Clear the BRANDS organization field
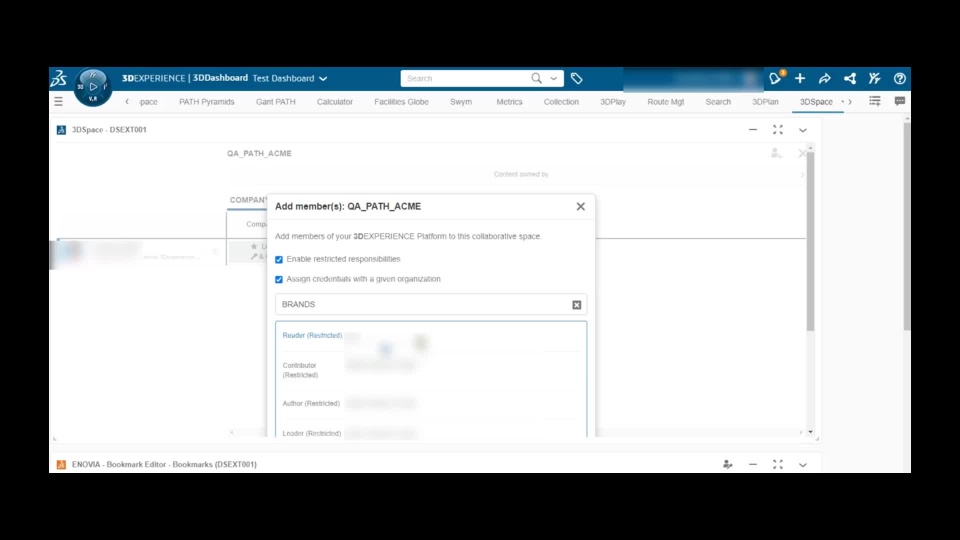Image resolution: width=960 pixels, height=540 pixels. click(577, 305)
